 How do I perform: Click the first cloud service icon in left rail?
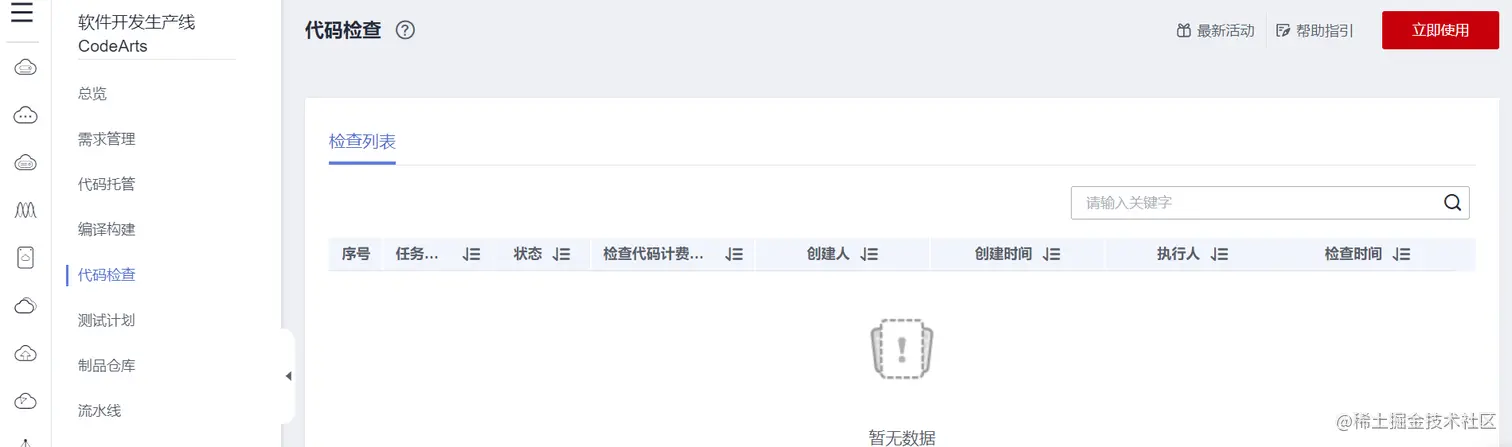click(26, 68)
